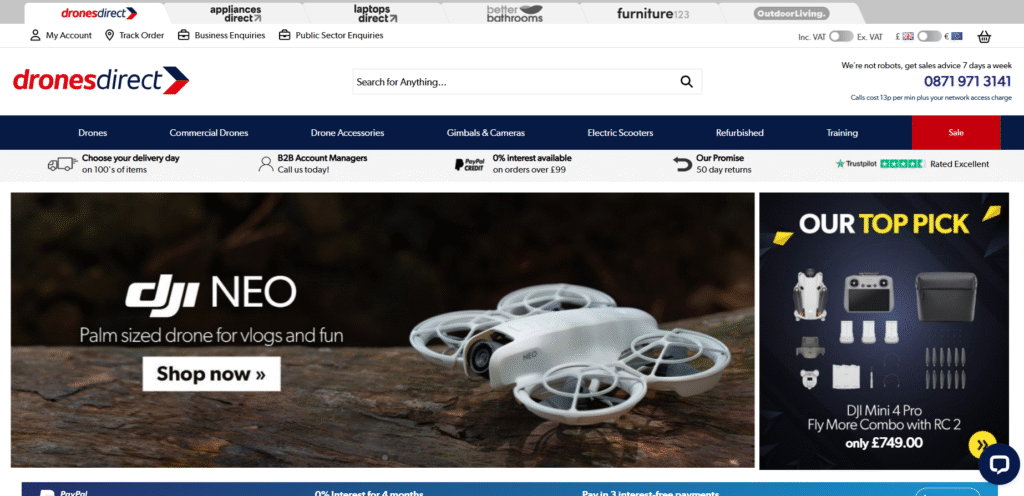The height and width of the screenshot is (496, 1024).
Task: Toggle currency between pounds and euros
Action: pos(929,37)
